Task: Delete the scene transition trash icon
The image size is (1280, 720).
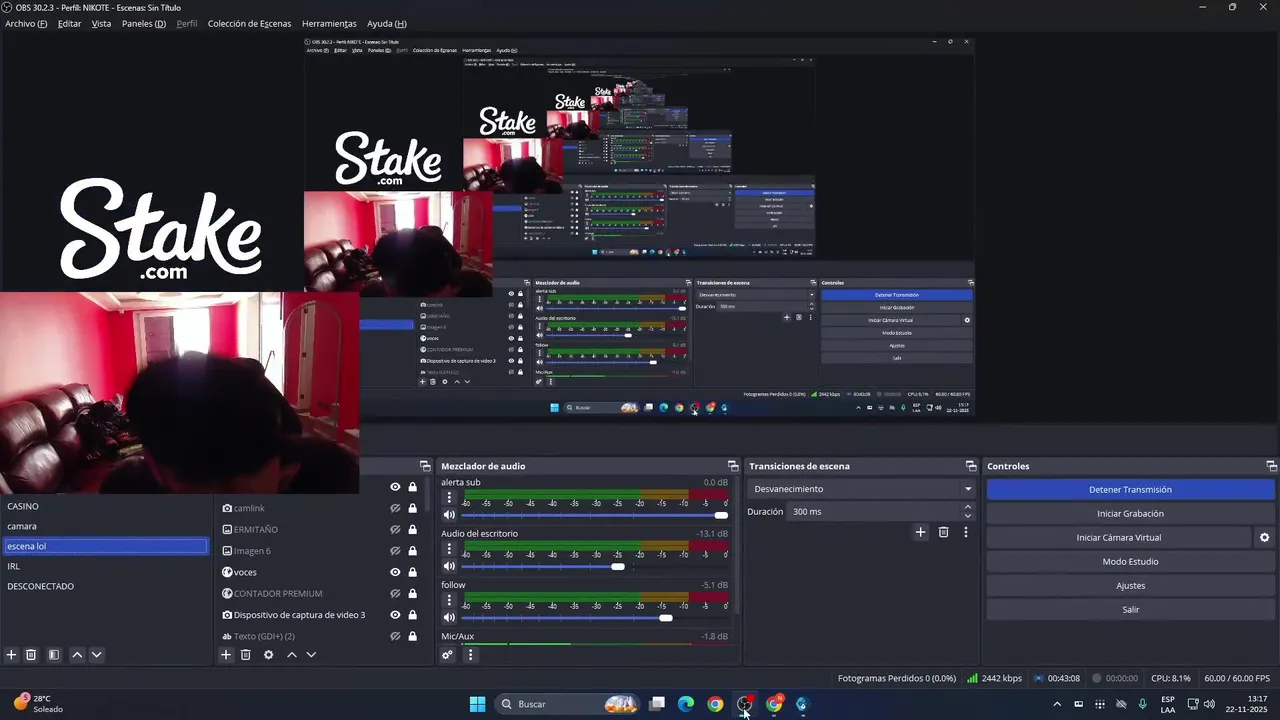Action: tap(943, 532)
